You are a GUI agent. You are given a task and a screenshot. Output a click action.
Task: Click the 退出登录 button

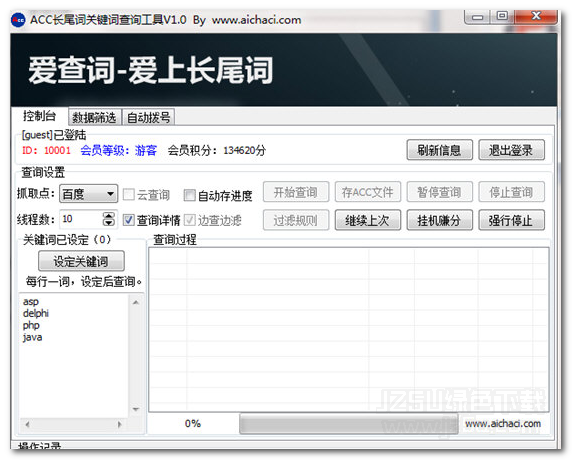point(511,150)
